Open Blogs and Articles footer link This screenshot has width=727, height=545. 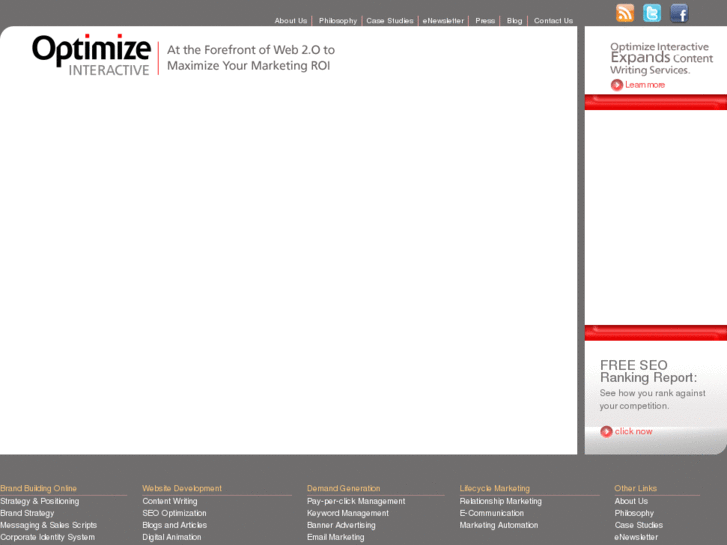pos(174,525)
